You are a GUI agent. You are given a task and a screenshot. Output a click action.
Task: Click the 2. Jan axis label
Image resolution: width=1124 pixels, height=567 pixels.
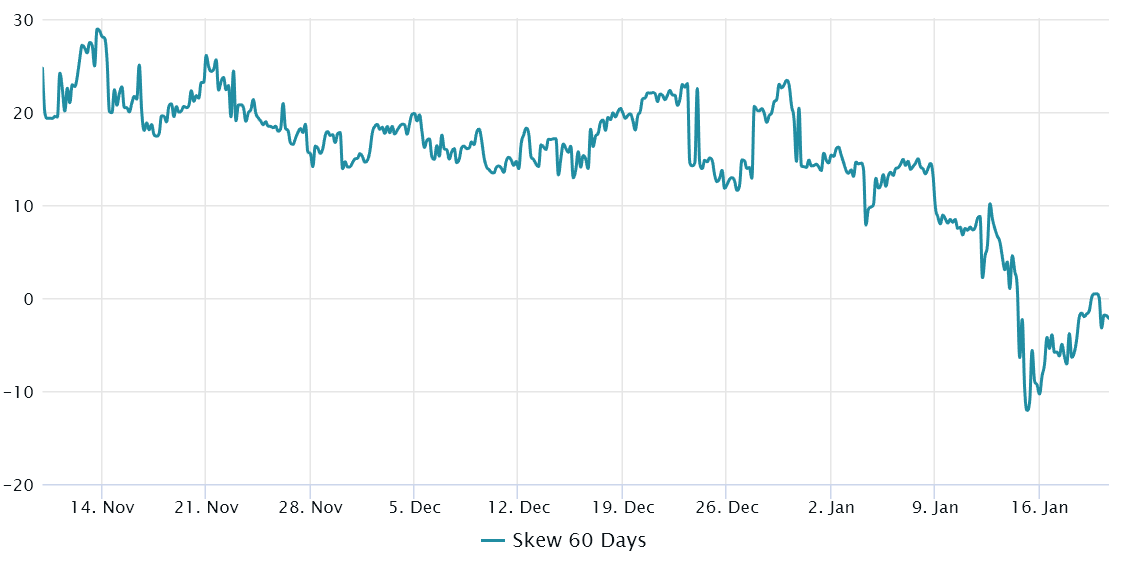coord(831,508)
